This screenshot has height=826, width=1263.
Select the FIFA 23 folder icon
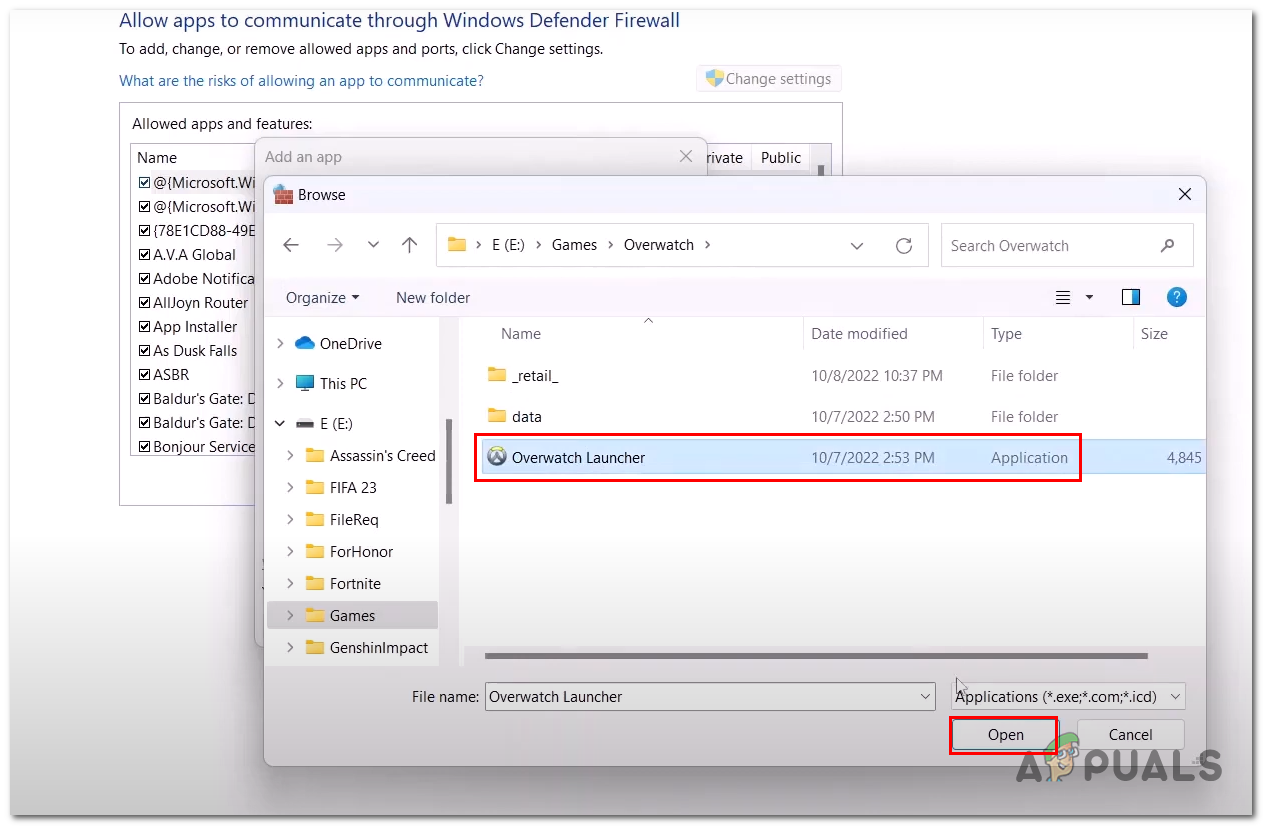(x=315, y=487)
